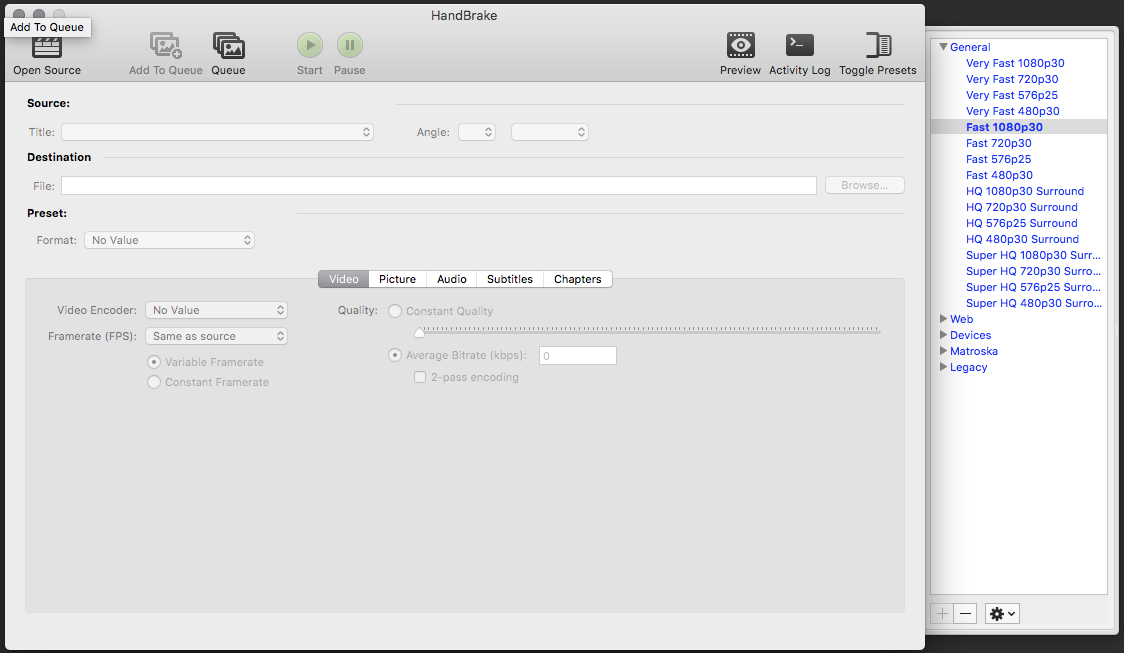Select the Constant Quality radio button

point(395,311)
